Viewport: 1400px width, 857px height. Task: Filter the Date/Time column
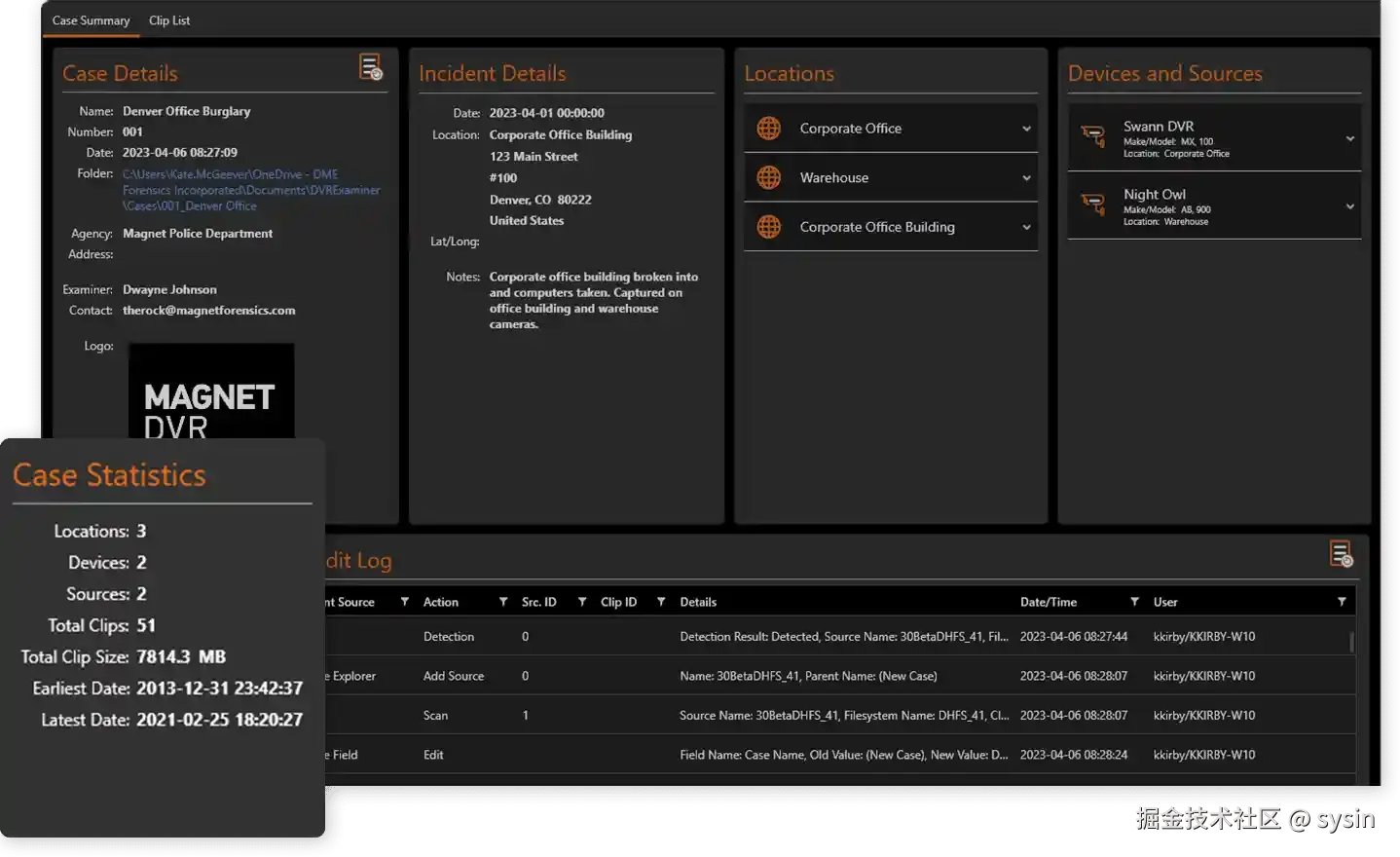[1134, 602]
